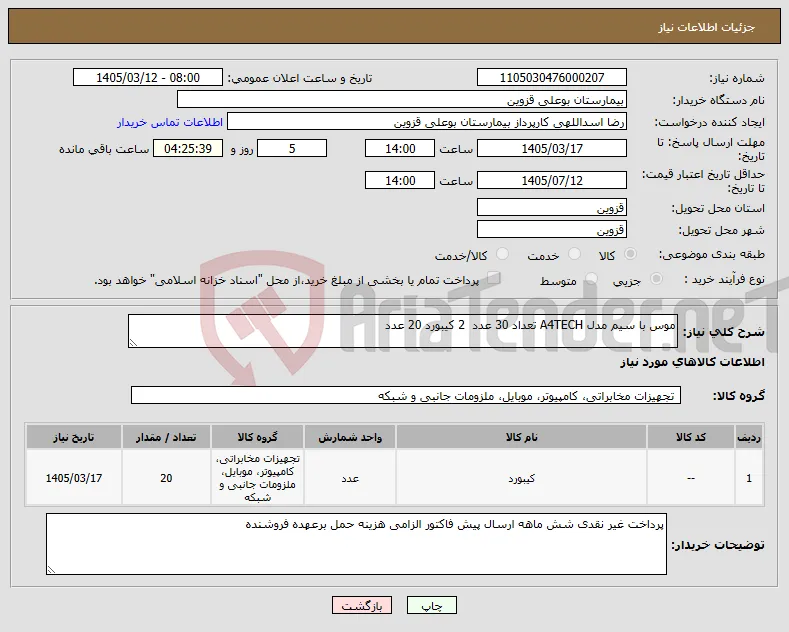Click the buyer notes textarea resize grip
This screenshot has width=789, height=632.
(x=51, y=570)
